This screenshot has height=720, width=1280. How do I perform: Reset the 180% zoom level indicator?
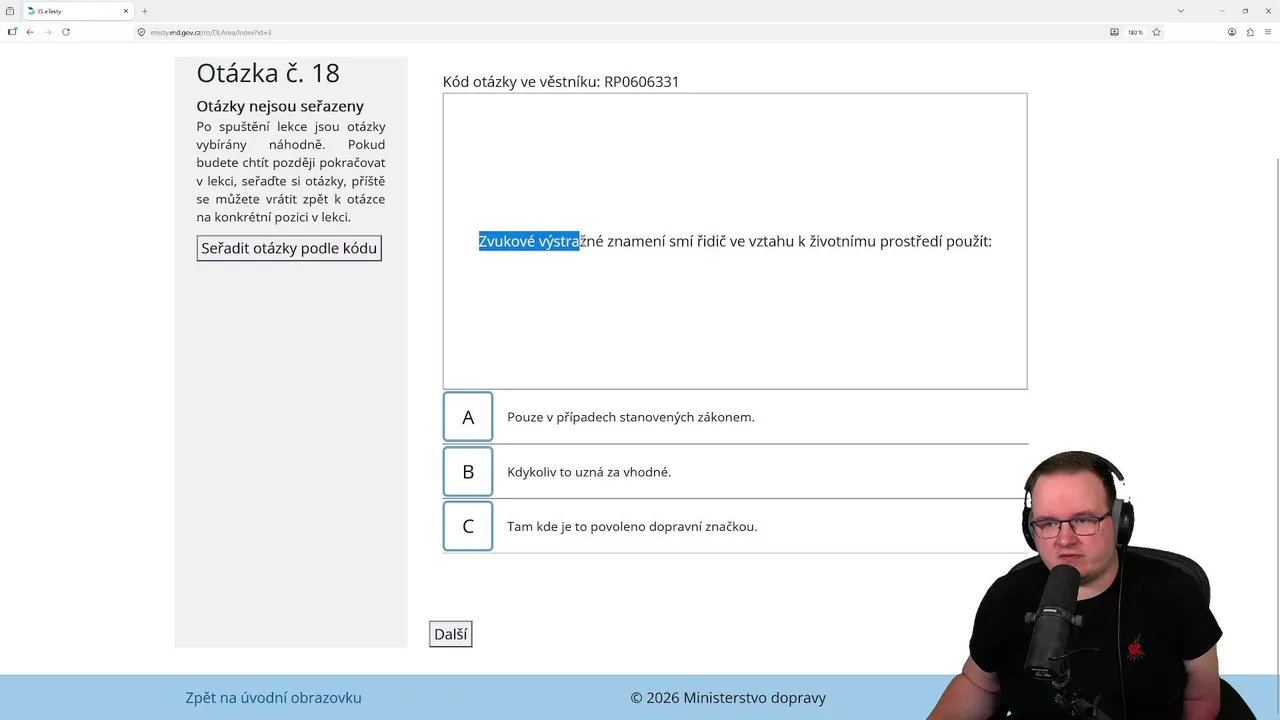click(1135, 32)
